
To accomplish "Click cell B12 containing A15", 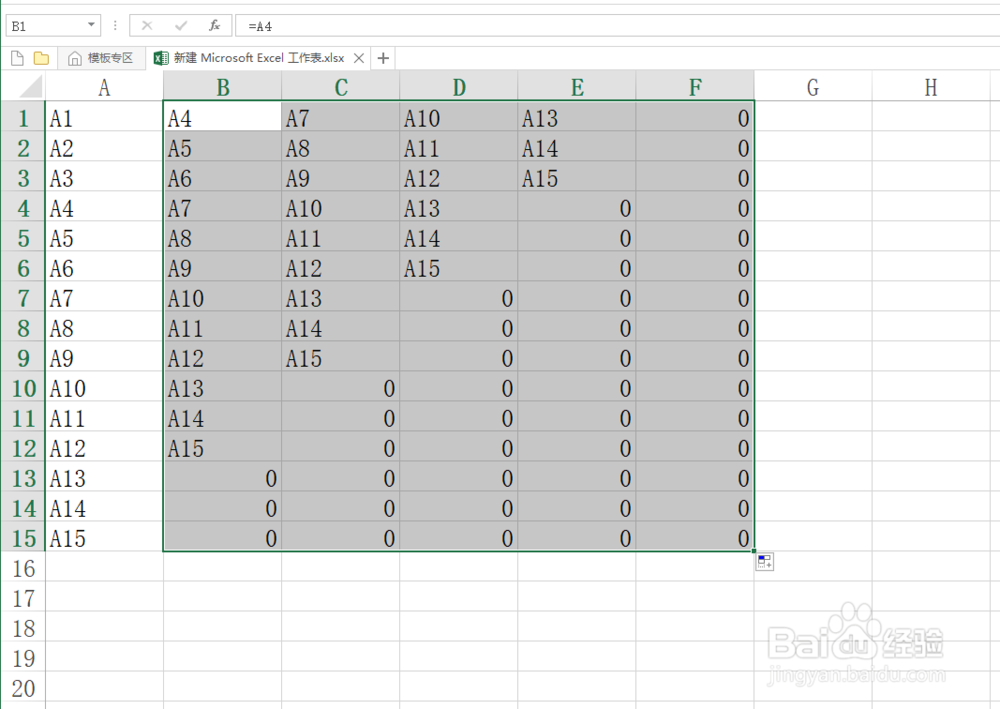I will [222, 447].
